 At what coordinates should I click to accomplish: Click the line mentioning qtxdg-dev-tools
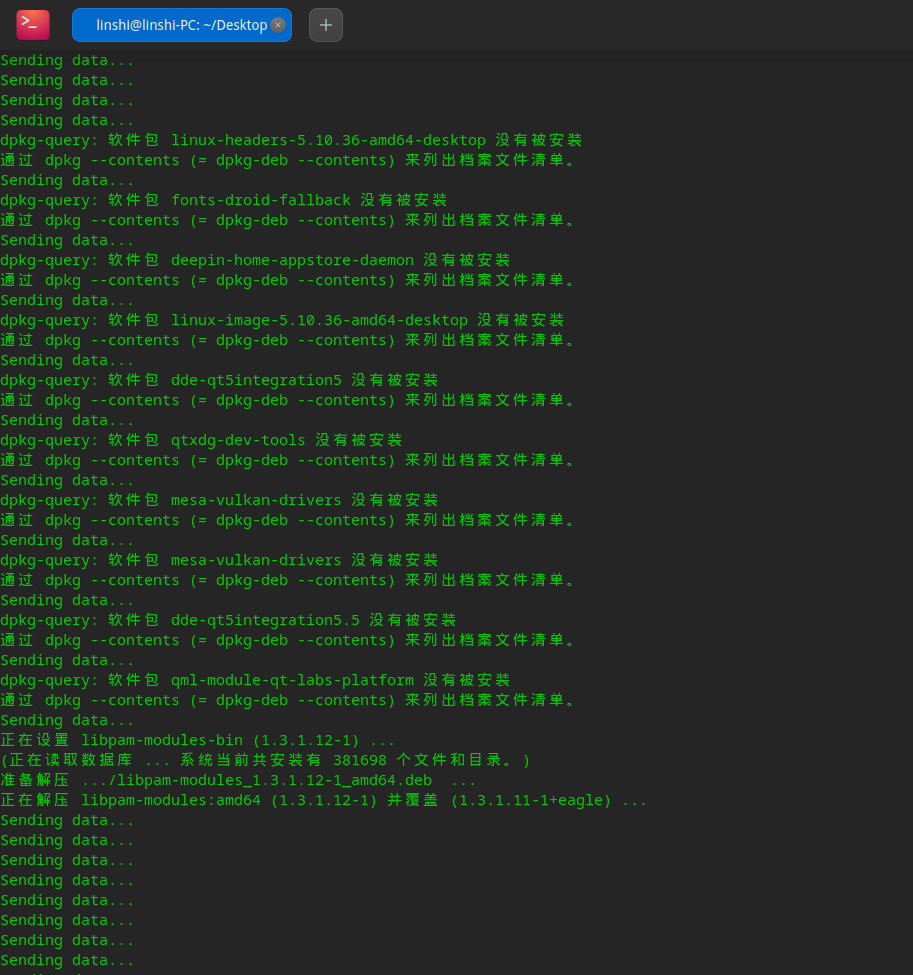click(x=202, y=440)
